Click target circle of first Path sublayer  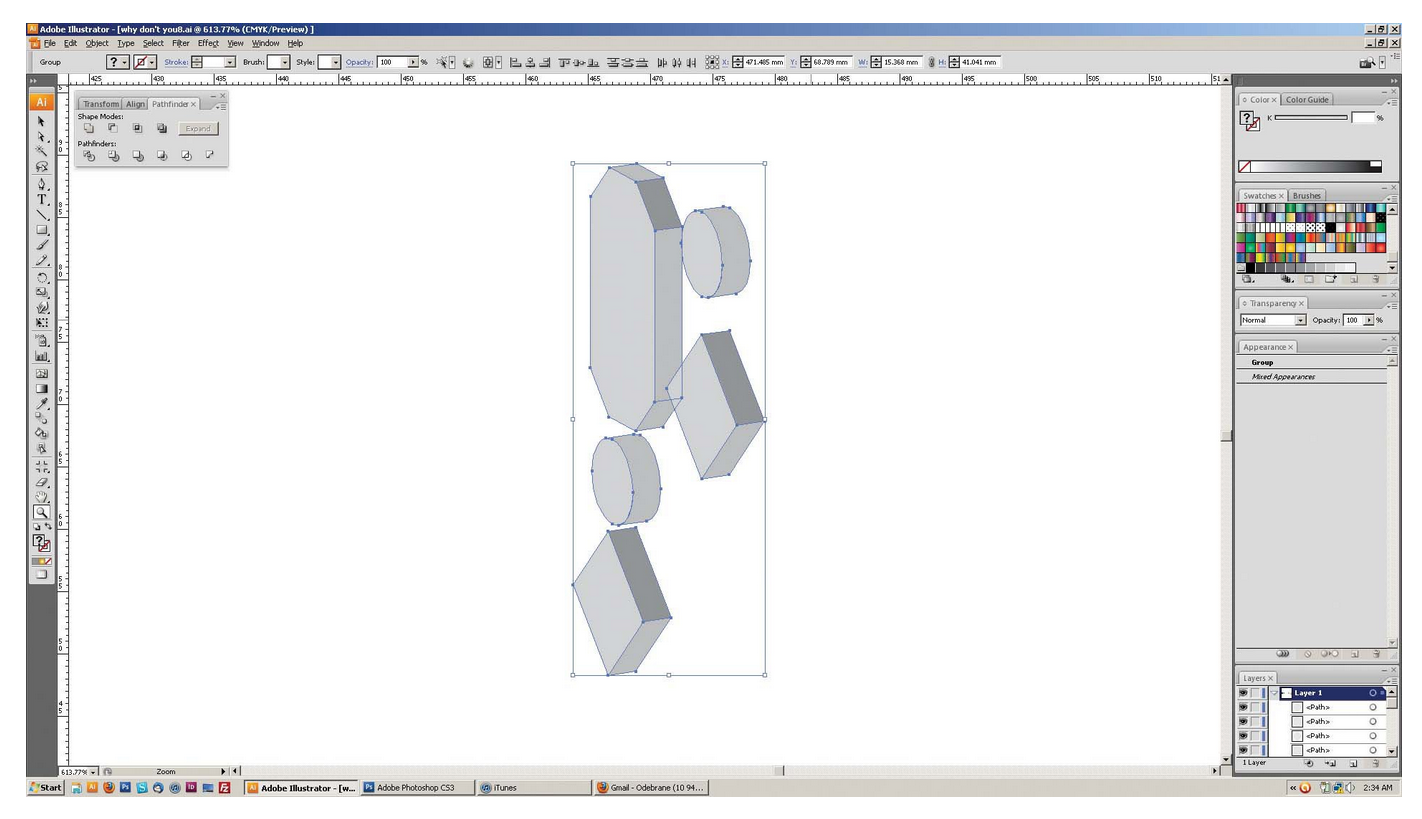(x=1373, y=707)
